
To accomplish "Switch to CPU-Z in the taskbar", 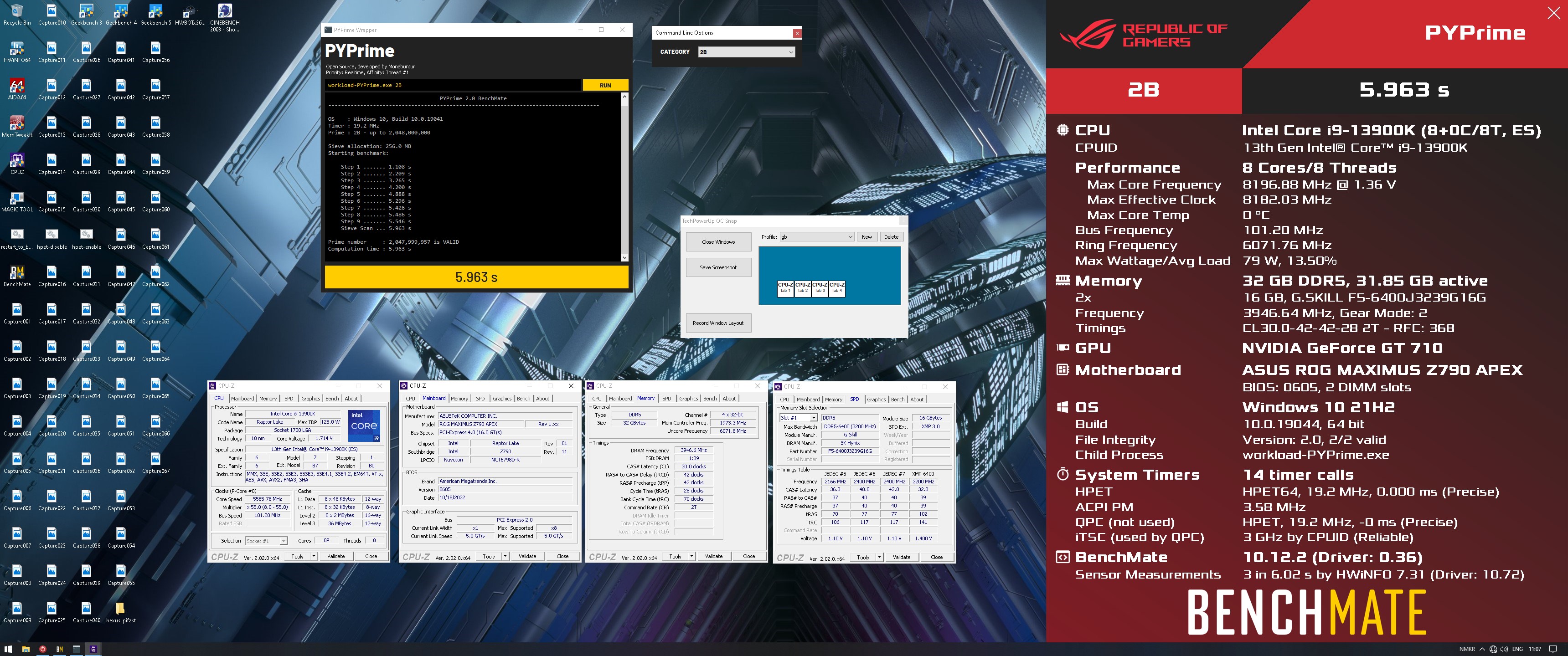I will [93, 649].
